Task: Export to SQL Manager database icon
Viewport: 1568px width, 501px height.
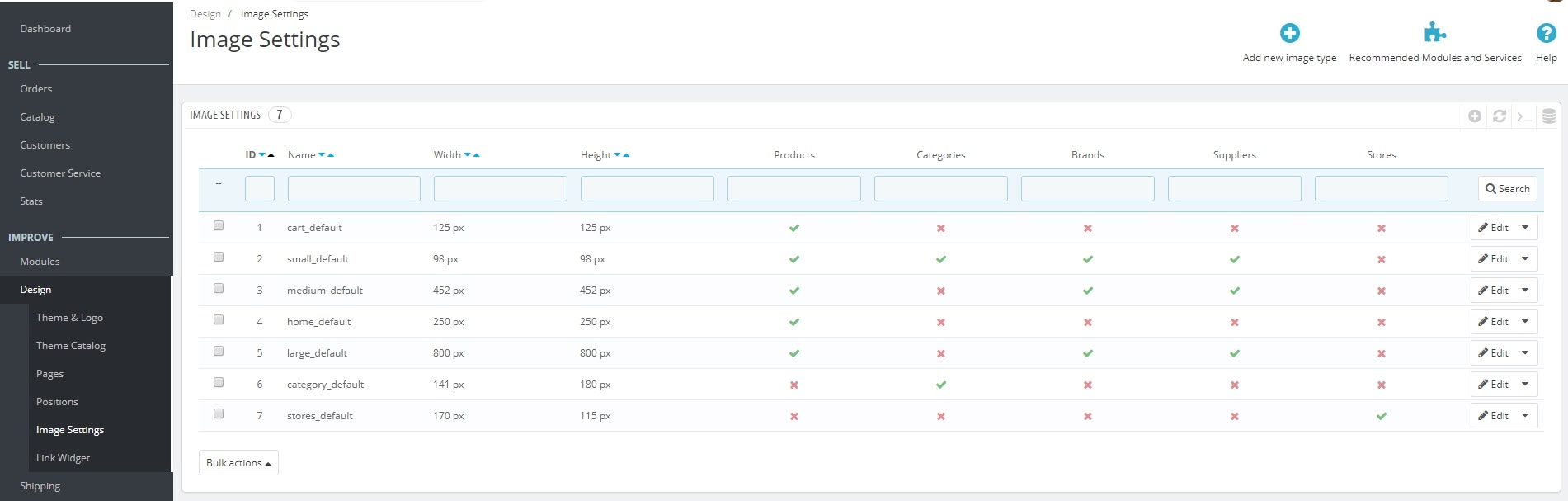Action: (1549, 116)
